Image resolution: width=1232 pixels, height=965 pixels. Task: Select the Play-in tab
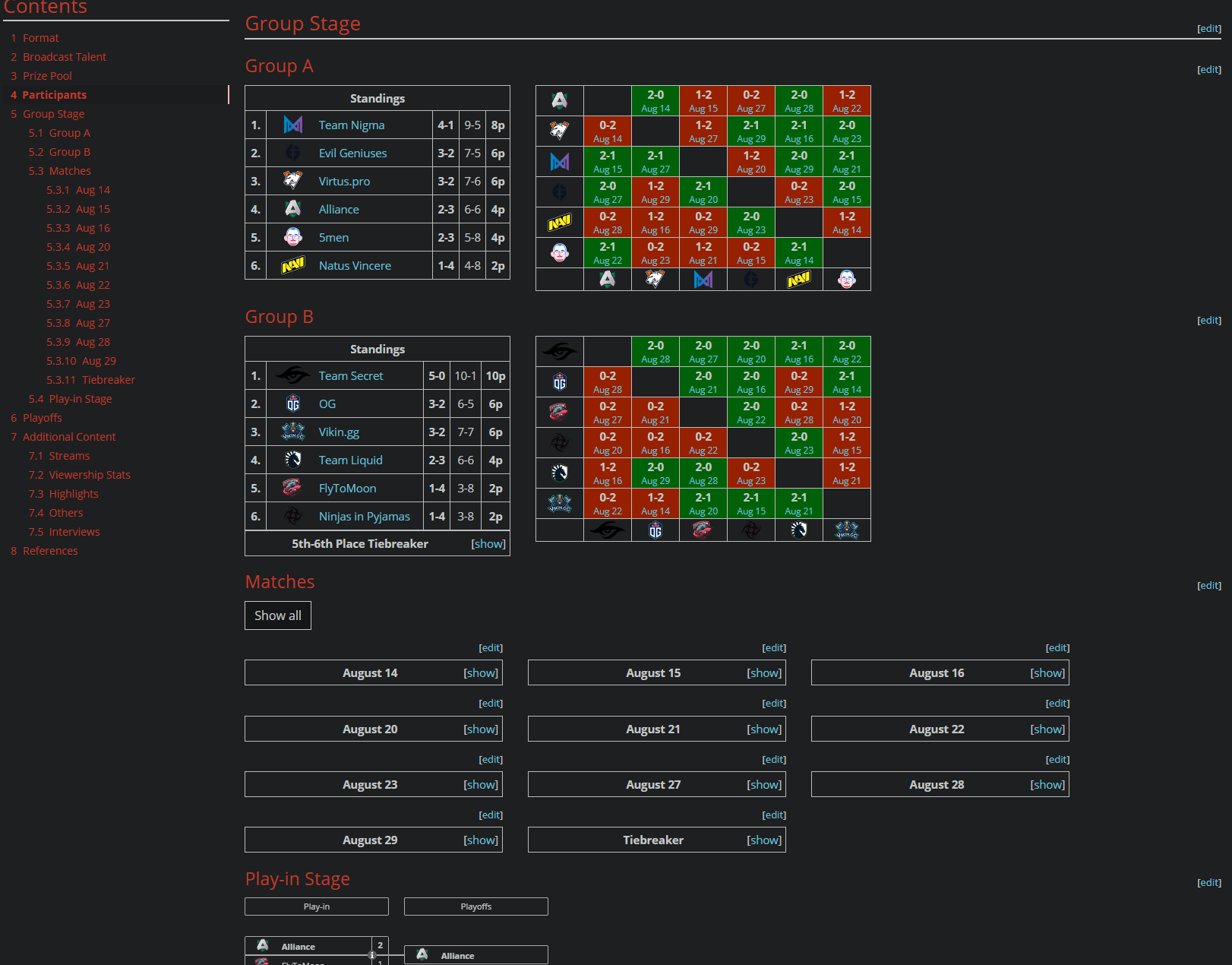[316, 906]
